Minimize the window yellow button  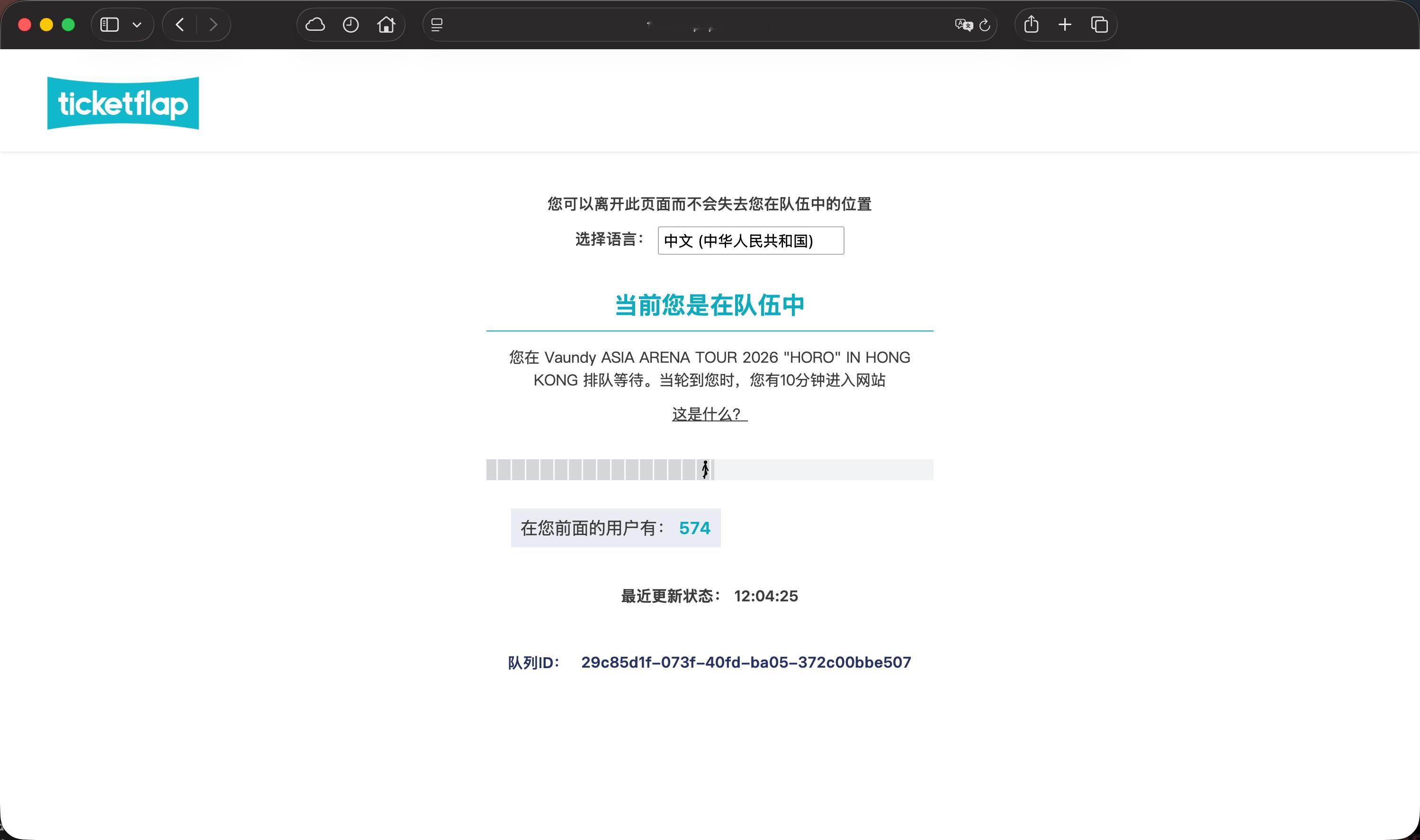(x=46, y=25)
